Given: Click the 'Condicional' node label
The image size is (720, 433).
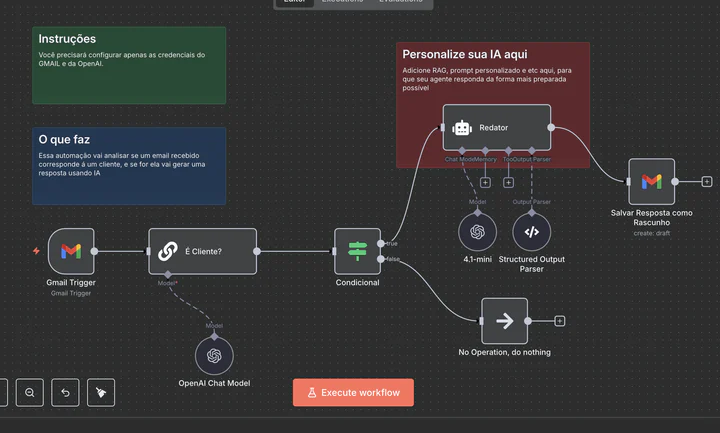Looking at the screenshot, I should coord(358,282).
